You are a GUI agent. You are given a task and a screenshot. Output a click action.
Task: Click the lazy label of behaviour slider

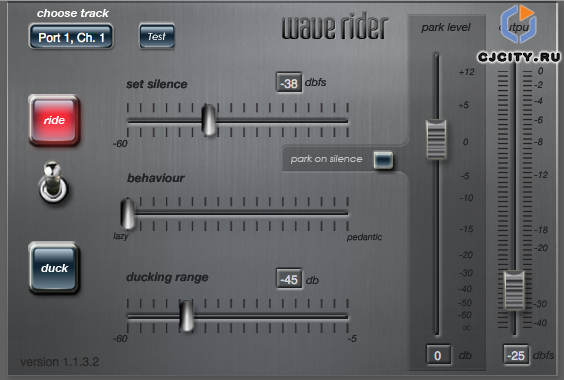coord(120,236)
